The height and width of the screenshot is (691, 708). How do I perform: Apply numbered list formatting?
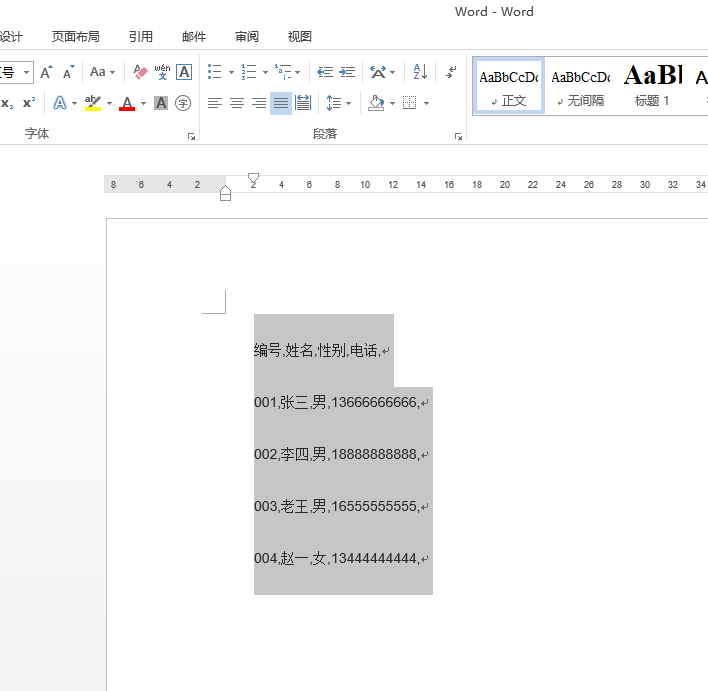click(x=249, y=72)
